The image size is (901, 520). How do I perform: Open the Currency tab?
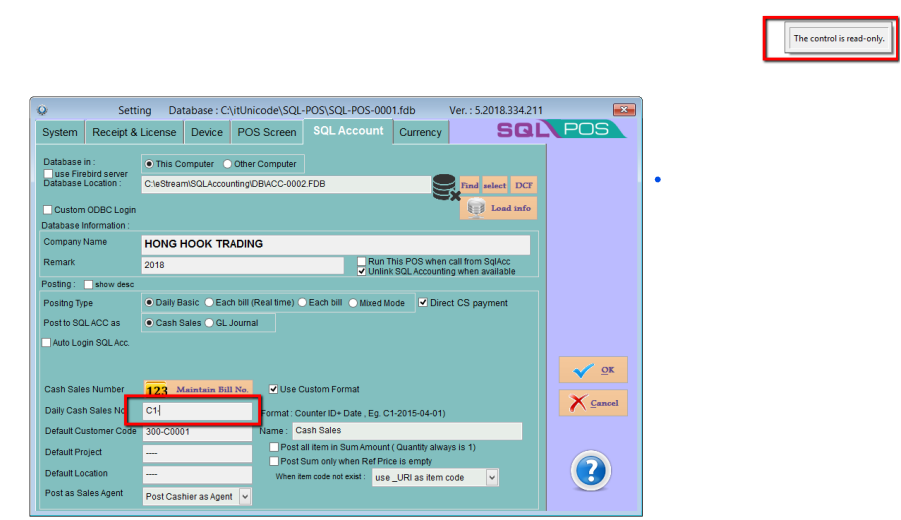coord(420,132)
